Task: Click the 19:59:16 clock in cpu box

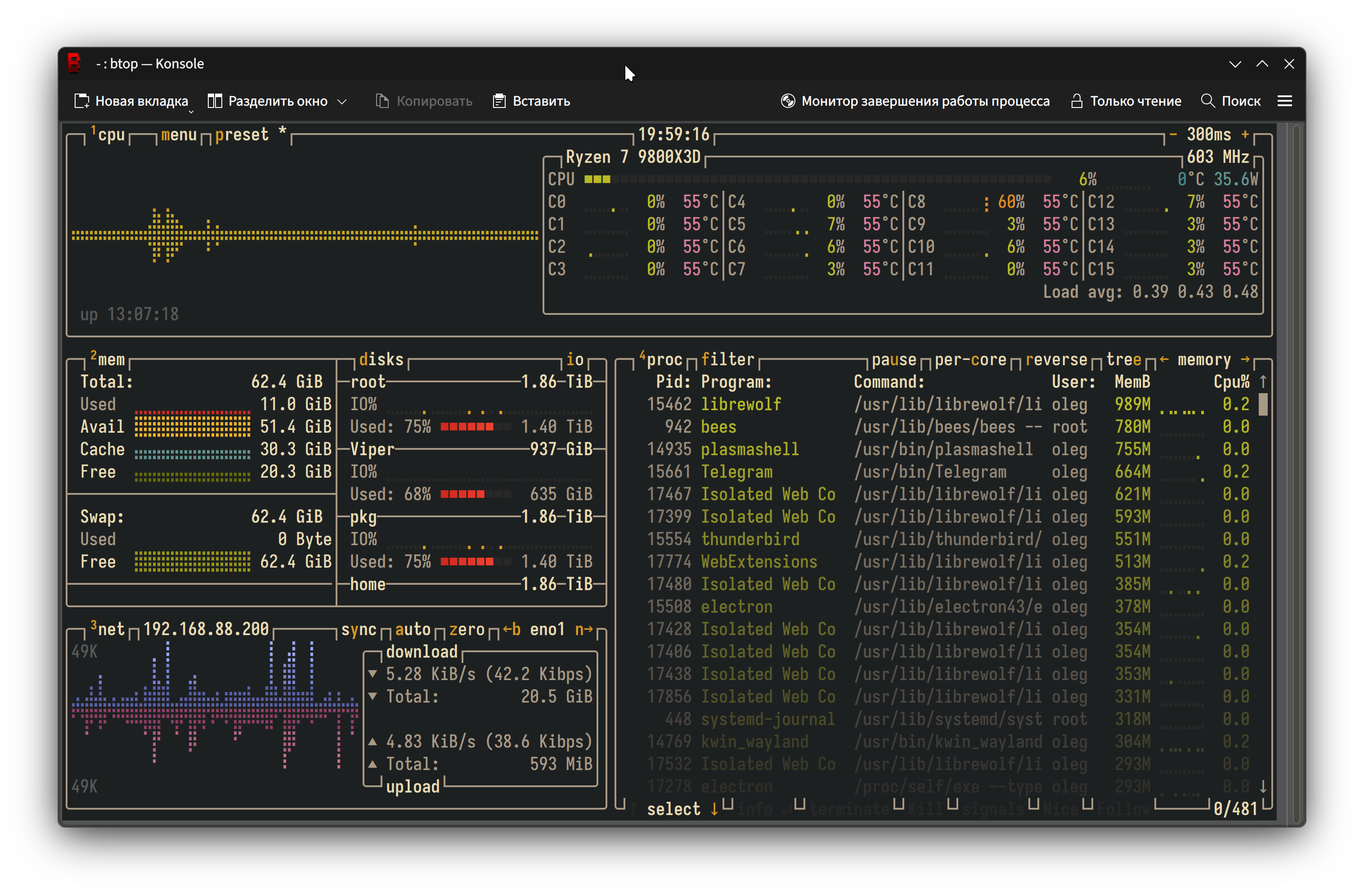Action: (674, 134)
